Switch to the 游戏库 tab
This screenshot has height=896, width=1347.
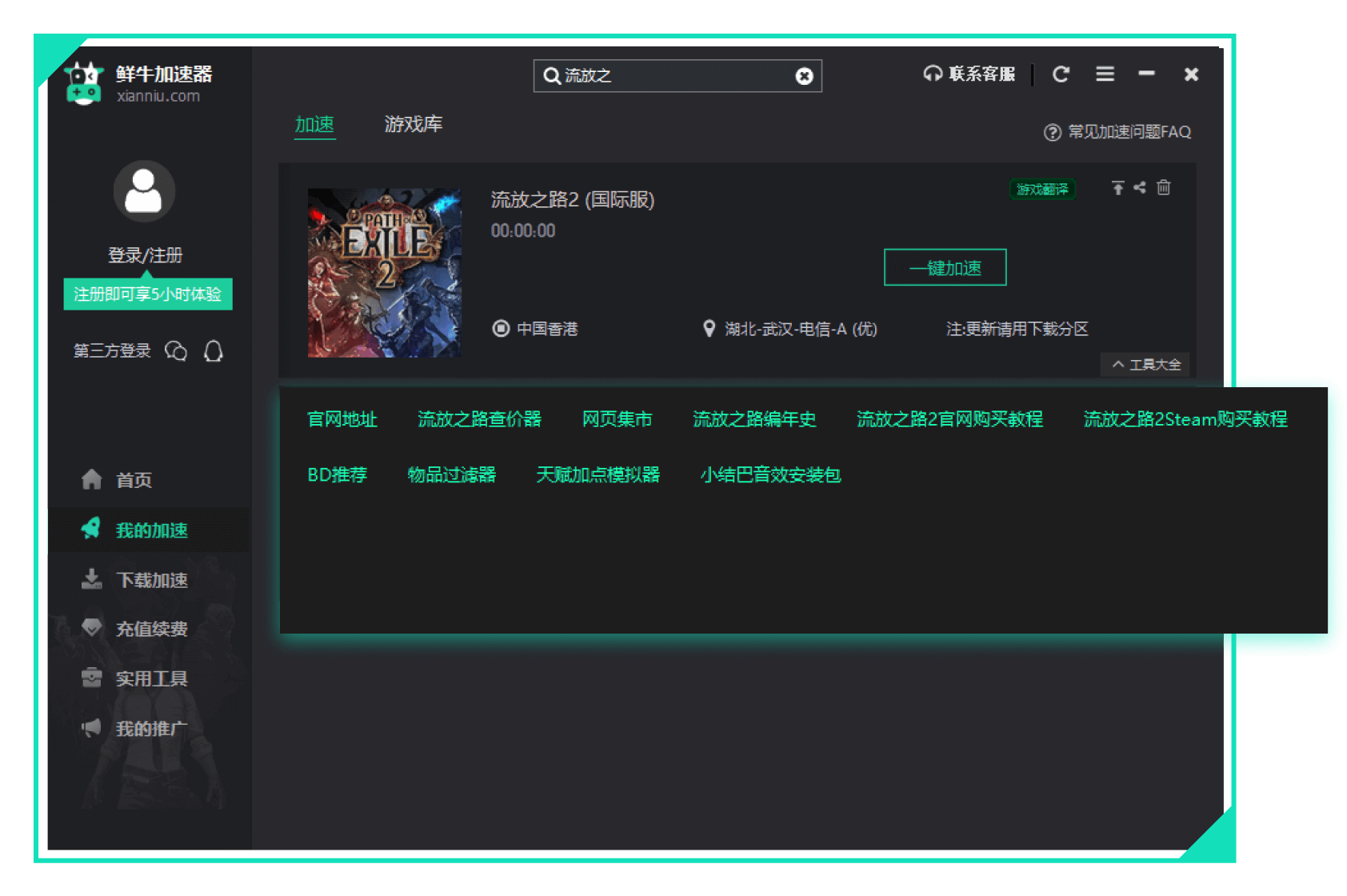[x=414, y=125]
